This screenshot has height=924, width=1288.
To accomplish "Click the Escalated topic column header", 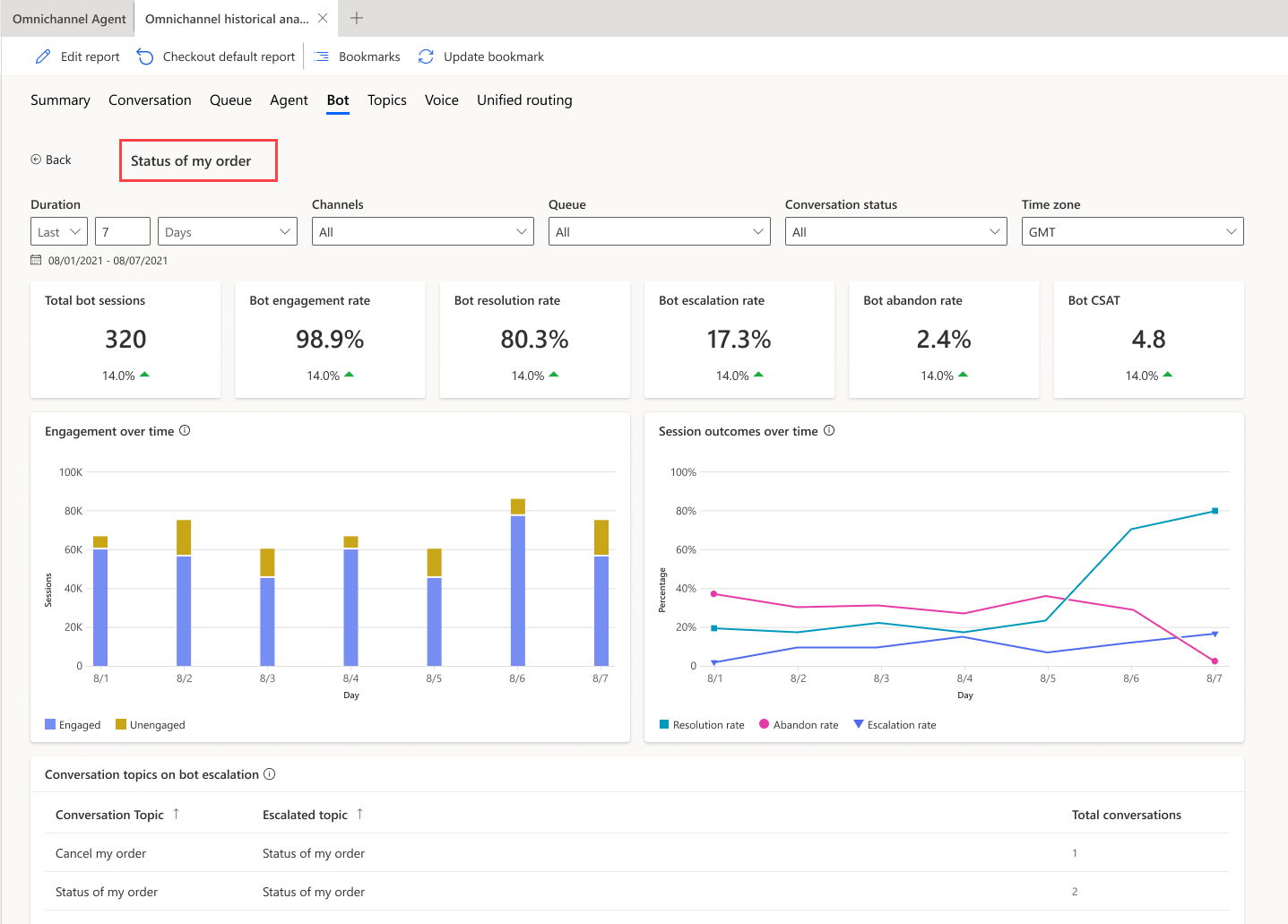I will [x=305, y=815].
